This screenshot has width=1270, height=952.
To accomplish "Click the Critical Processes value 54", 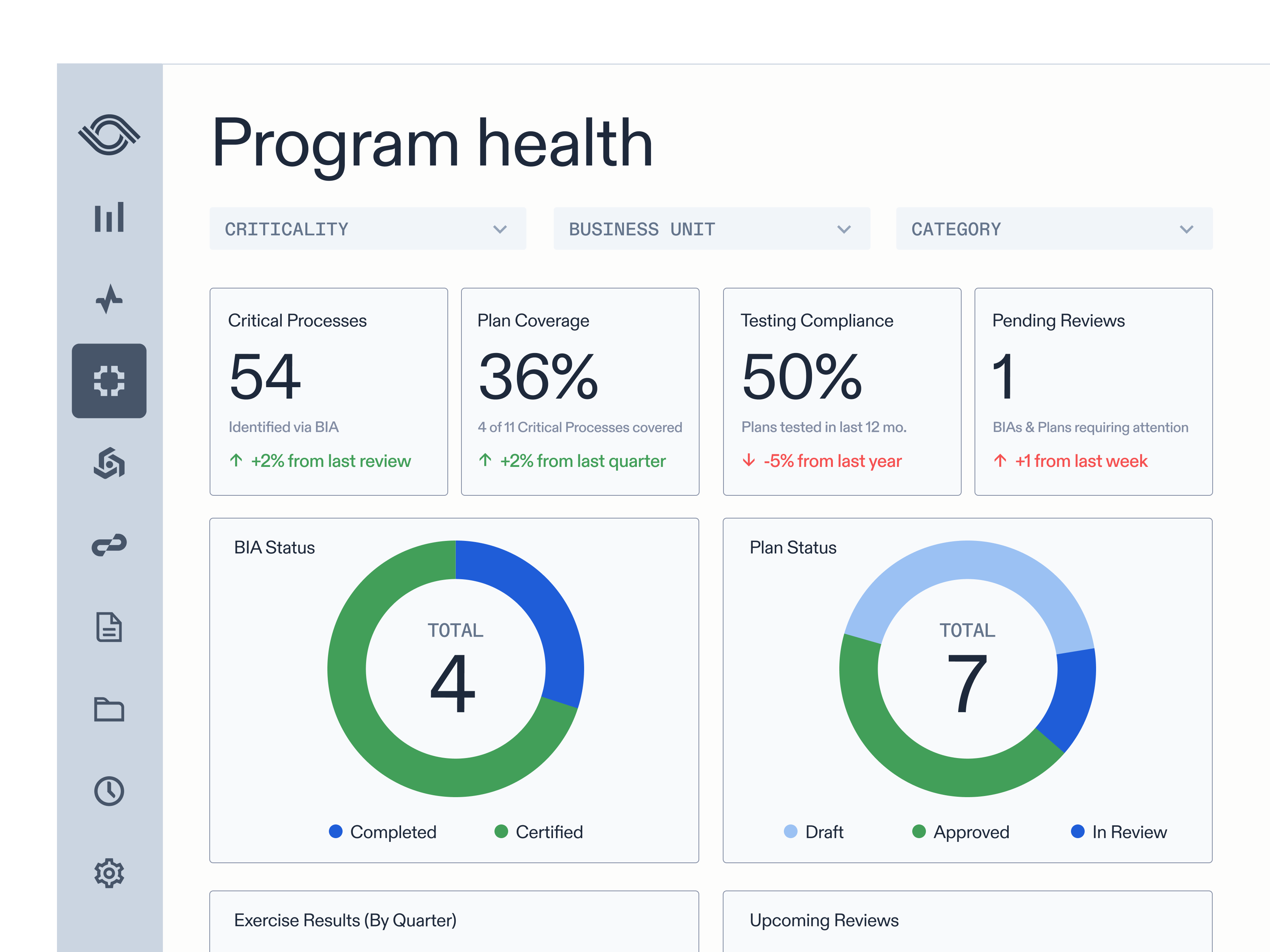I will pos(265,377).
